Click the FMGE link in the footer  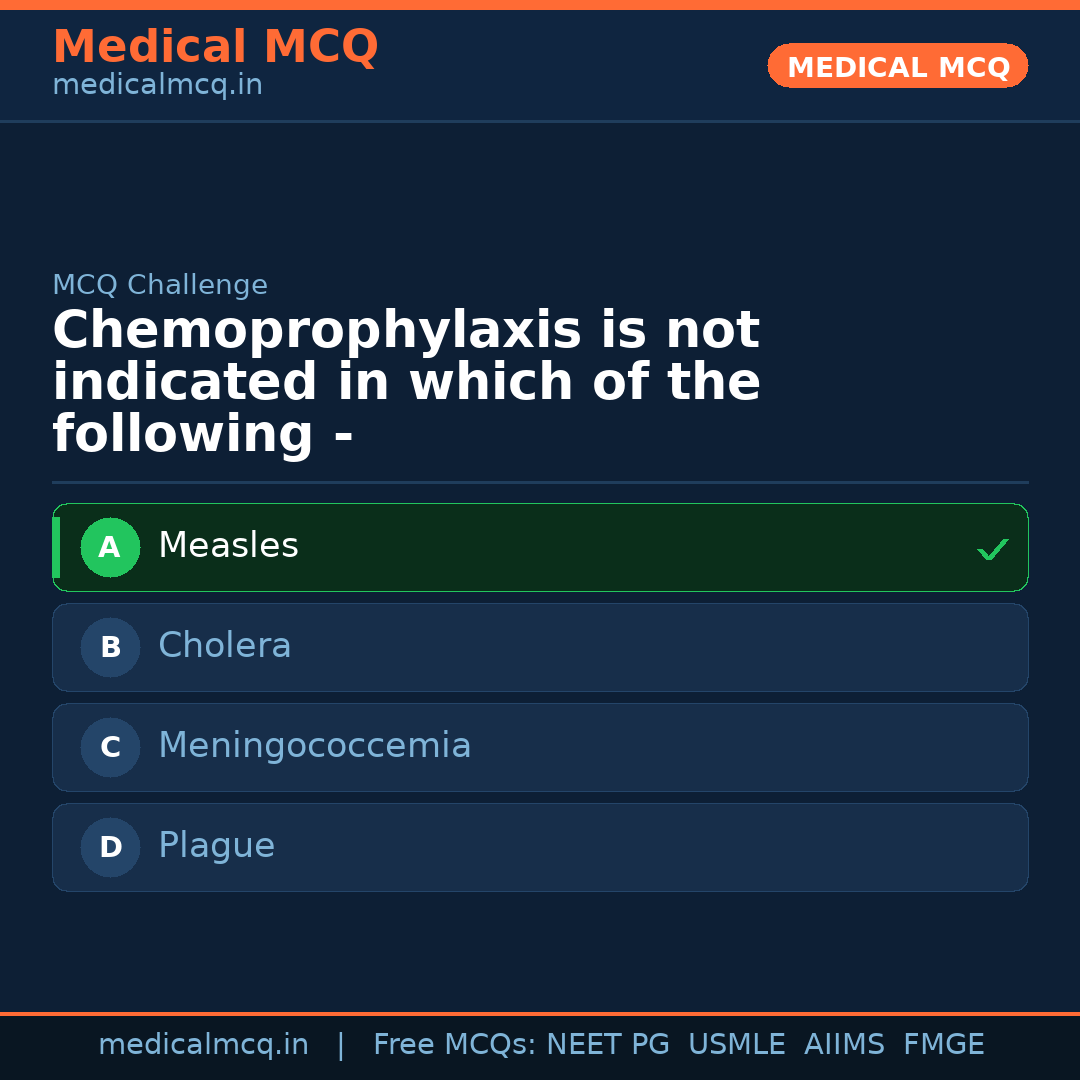click(943, 1043)
